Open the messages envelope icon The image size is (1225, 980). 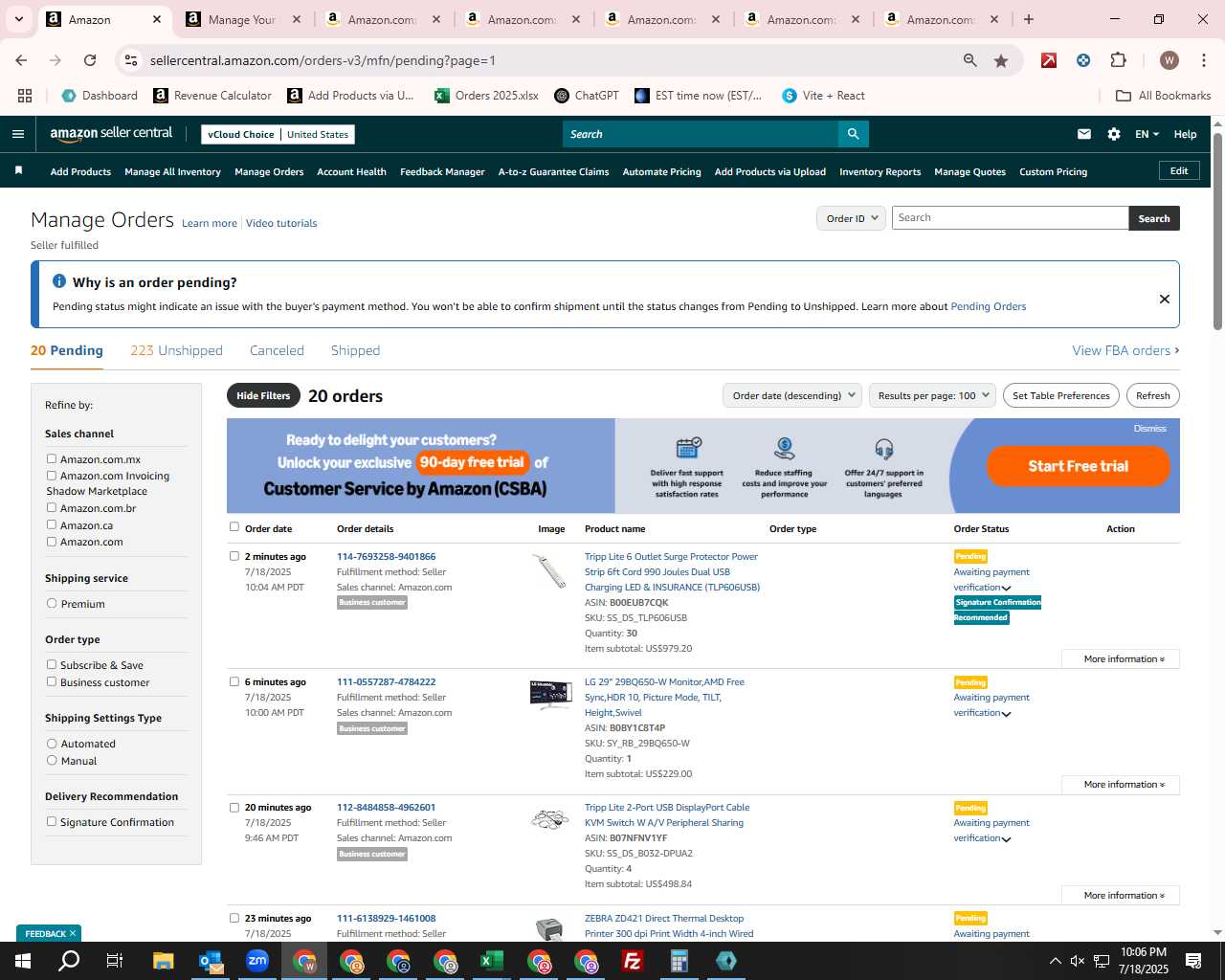click(x=1083, y=134)
